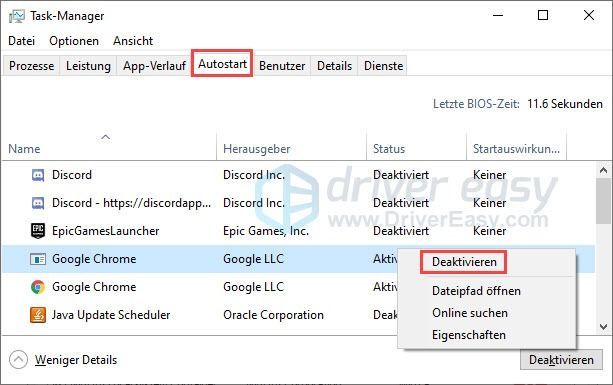The width and height of the screenshot is (613, 385).
Task: Click the Discord discordapp row icon
Action: [x=38, y=203]
